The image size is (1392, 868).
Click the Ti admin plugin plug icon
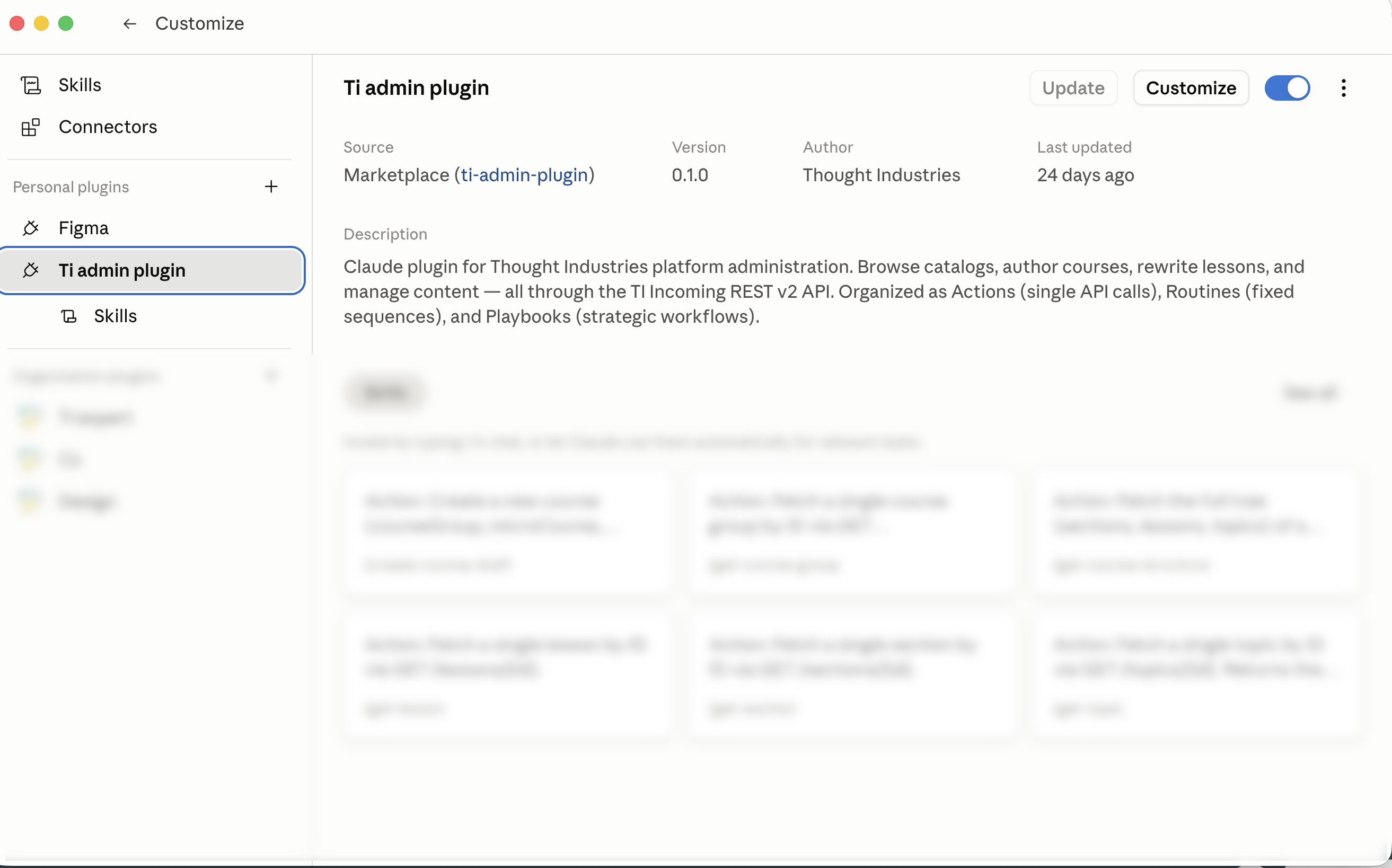31,270
